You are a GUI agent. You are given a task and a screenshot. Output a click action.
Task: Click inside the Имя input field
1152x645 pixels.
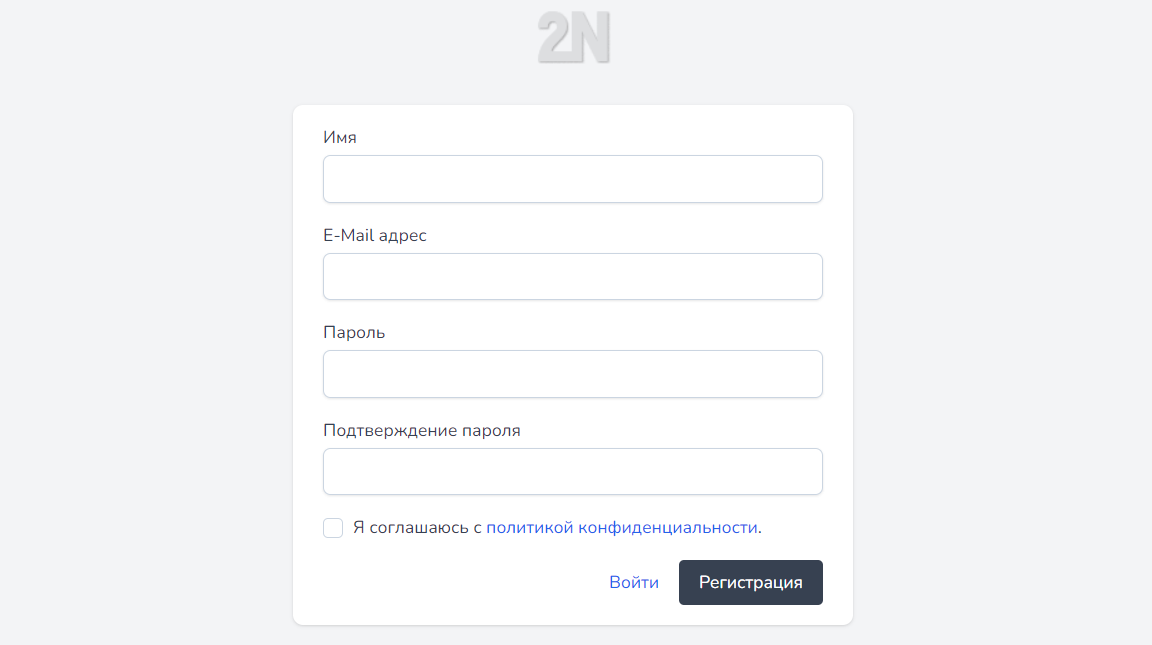572,178
